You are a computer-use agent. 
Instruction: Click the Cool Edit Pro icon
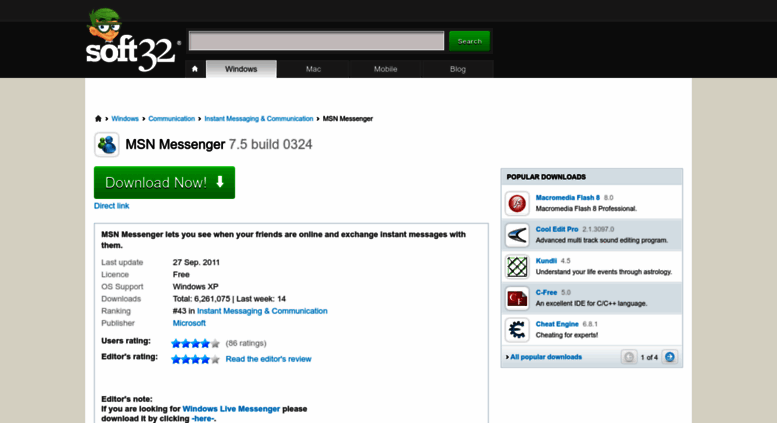[x=517, y=235]
